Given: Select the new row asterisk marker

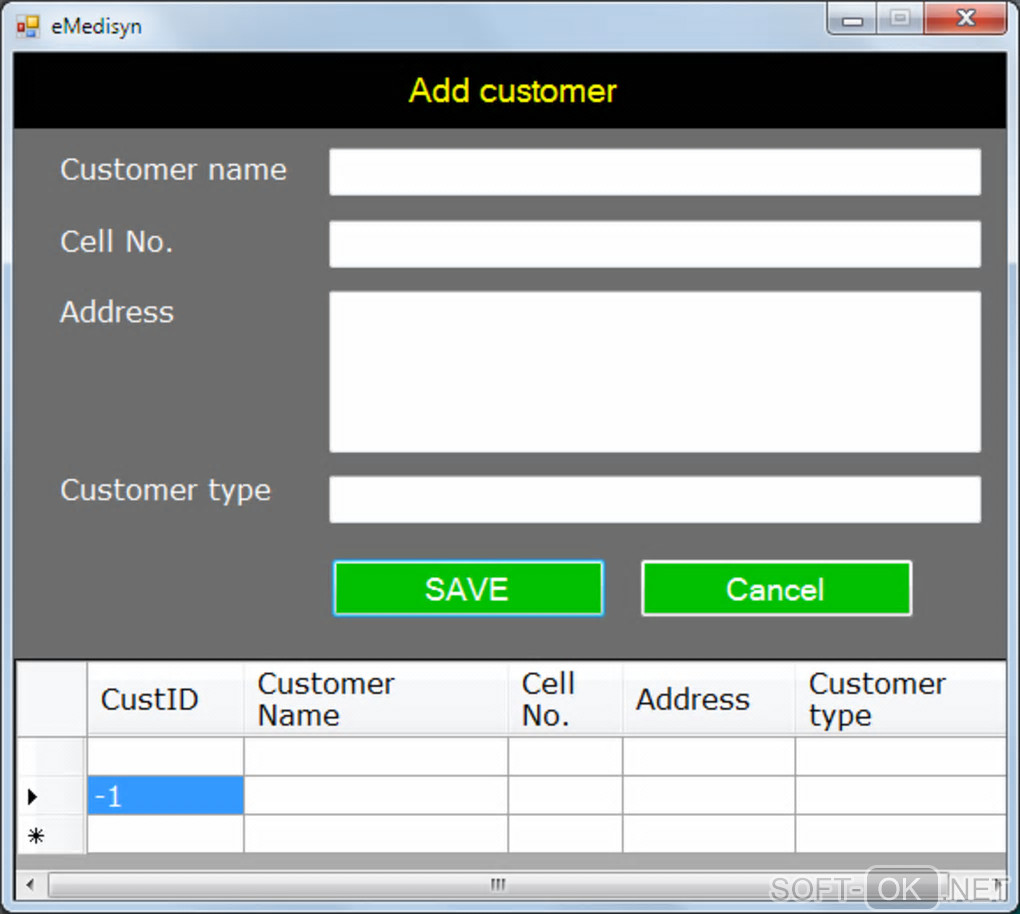Looking at the screenshot, I should [x=36, y=835].
